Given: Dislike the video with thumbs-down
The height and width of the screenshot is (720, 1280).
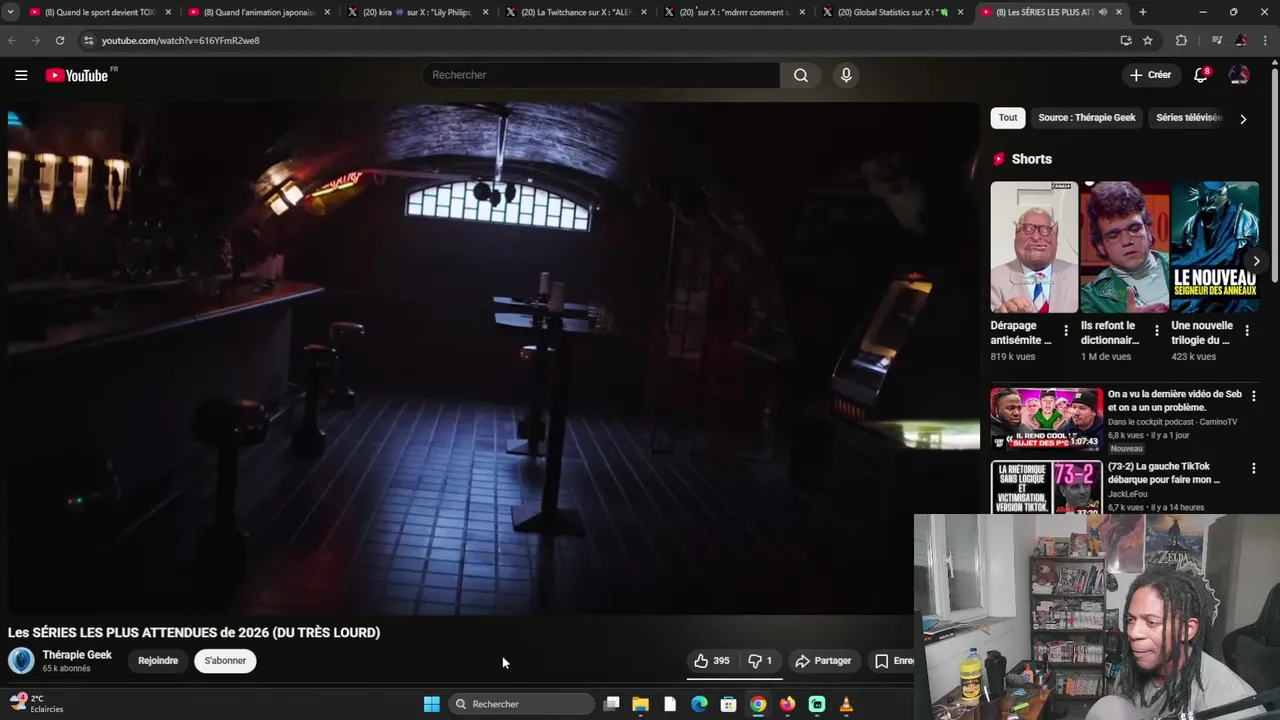Looking at the screenshot, I should (x=760, y=661).
